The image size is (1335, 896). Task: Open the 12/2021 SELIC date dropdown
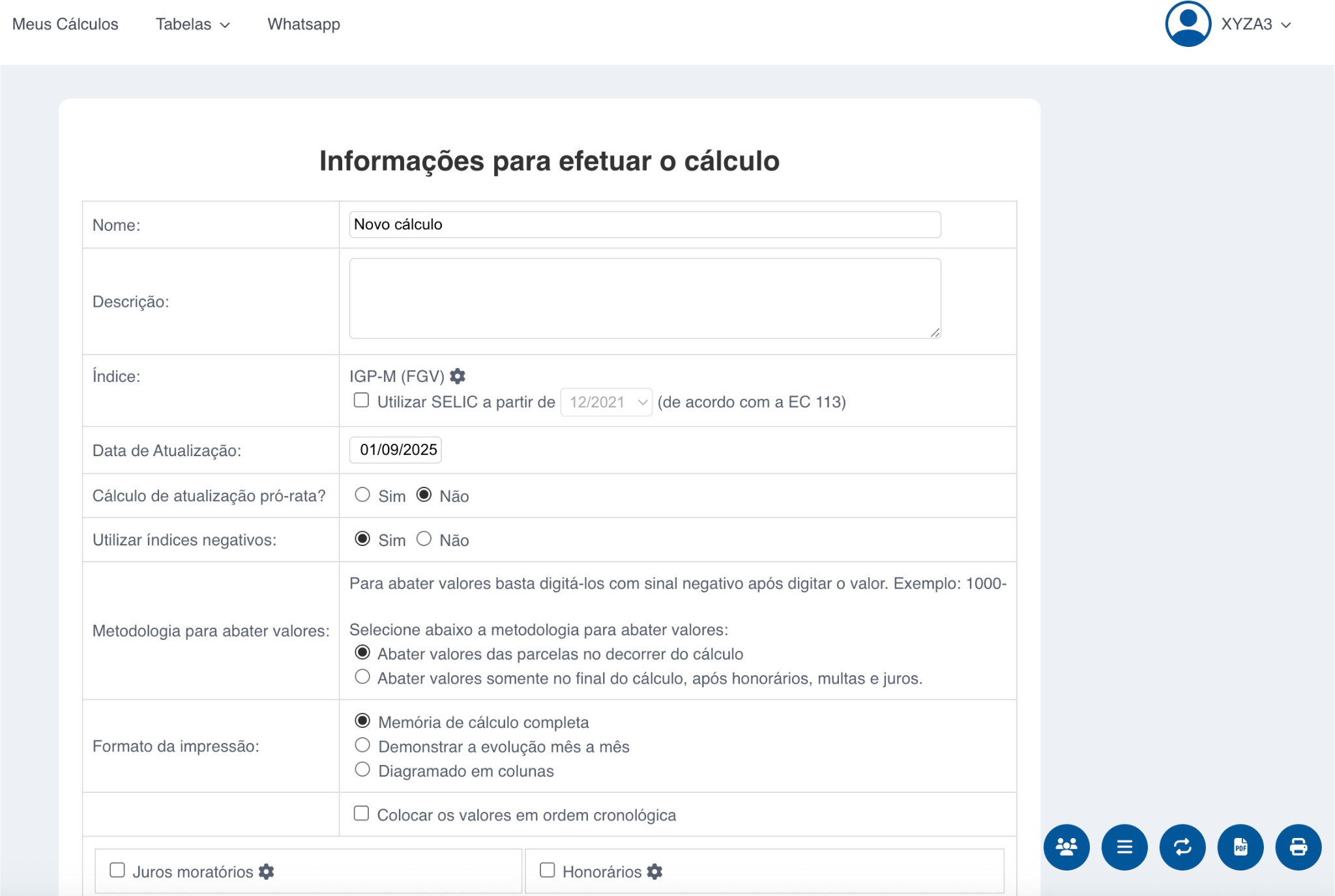[606, 402]
